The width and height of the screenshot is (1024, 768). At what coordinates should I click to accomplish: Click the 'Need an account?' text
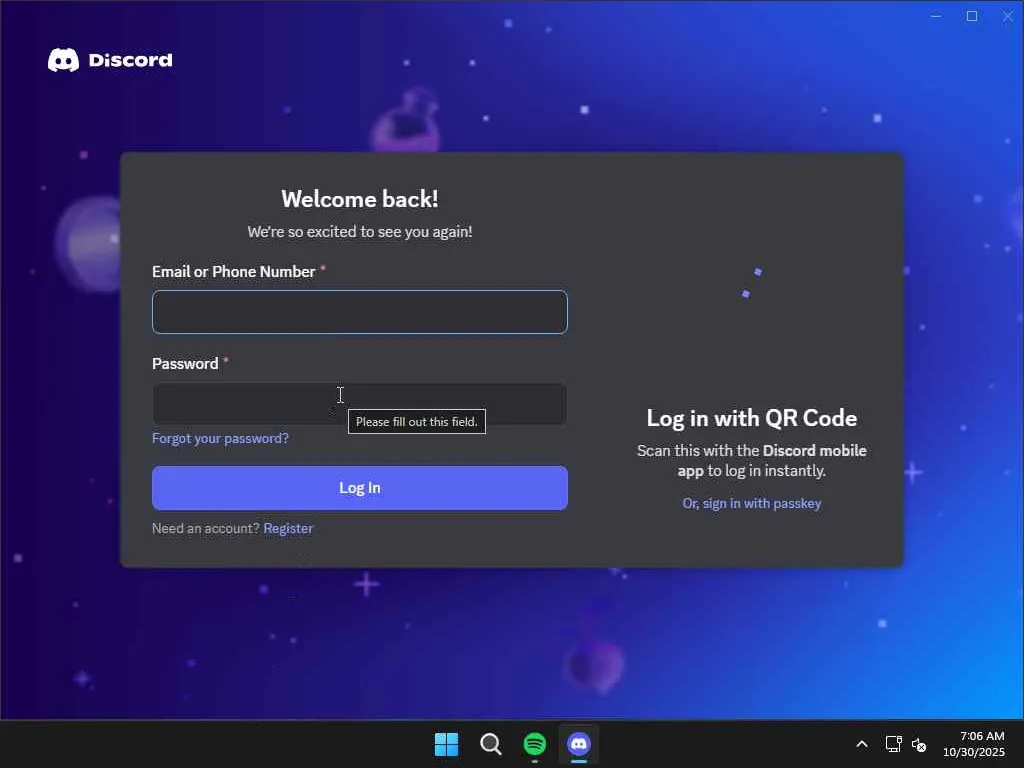[206, 528]
